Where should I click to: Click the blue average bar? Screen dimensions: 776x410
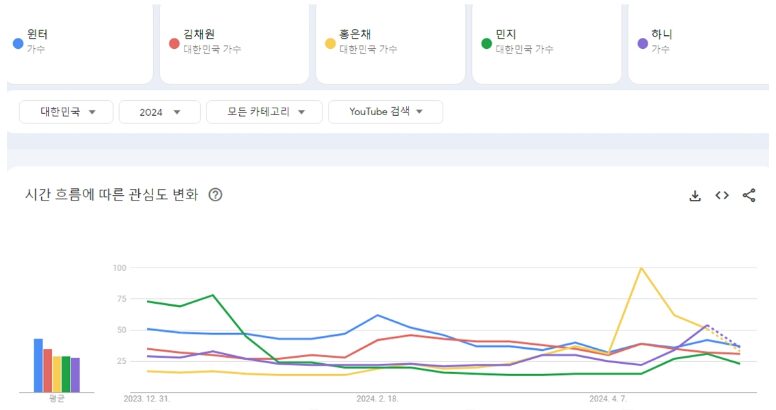(x=38, y=365)
